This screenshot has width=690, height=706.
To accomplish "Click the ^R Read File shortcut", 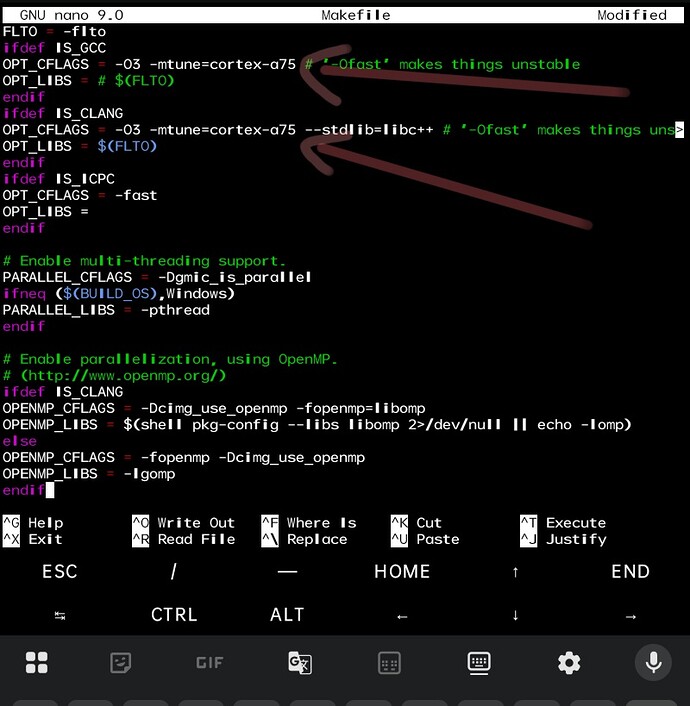I will pos(184,539).
